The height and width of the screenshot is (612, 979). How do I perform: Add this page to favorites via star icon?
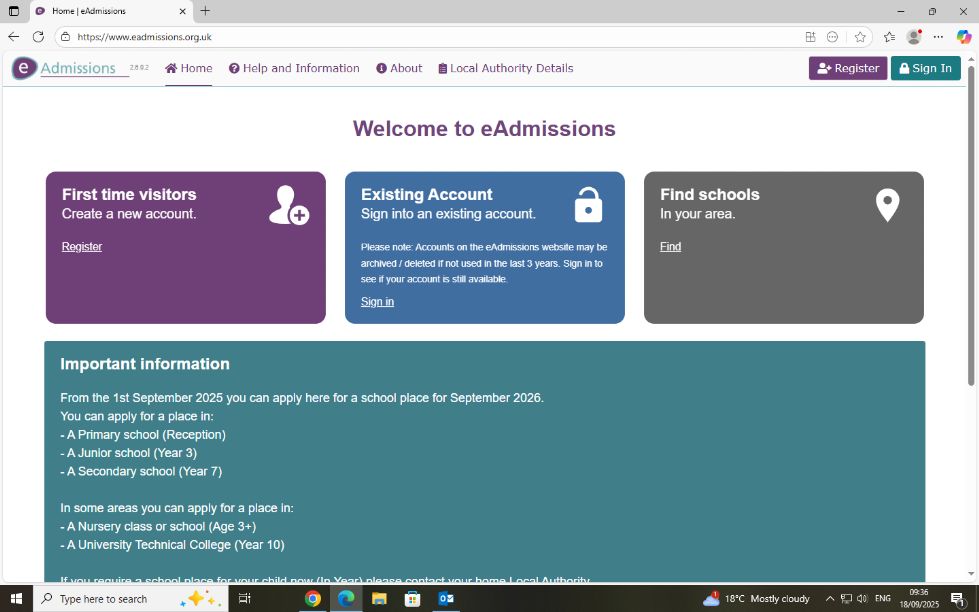860,35
